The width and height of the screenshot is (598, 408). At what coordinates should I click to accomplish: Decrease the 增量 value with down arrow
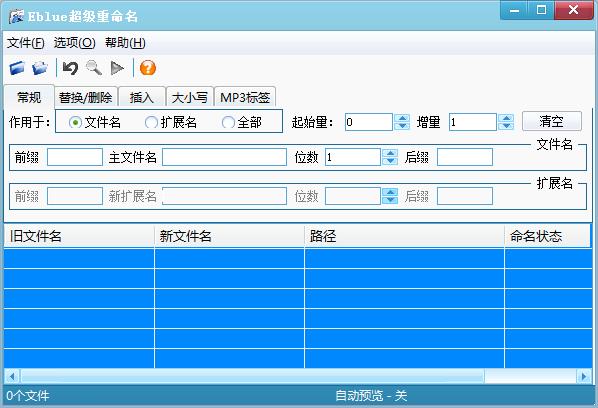tap(506, 126)
